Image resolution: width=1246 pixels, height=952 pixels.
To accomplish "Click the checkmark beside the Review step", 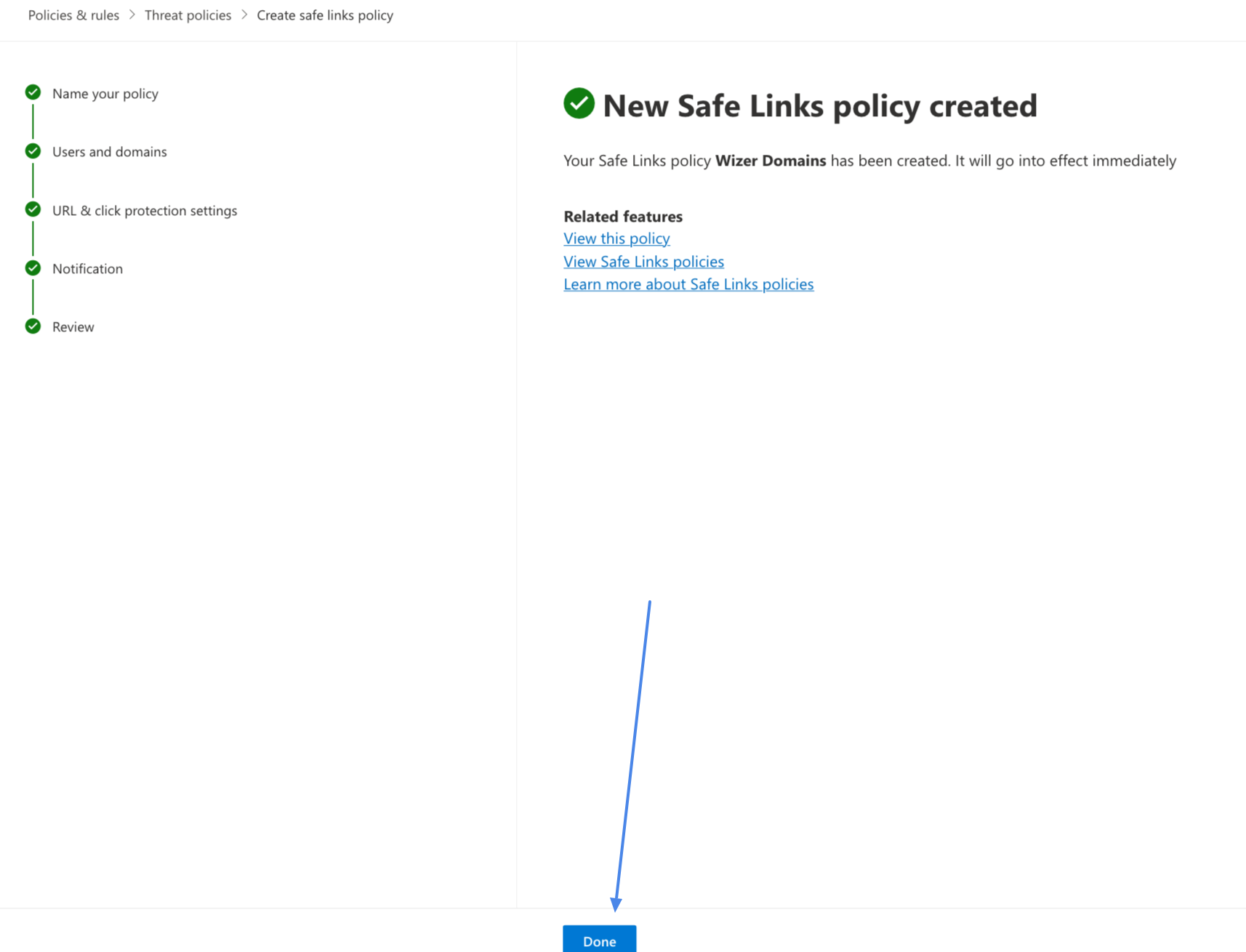I will [x=33, y=326].
